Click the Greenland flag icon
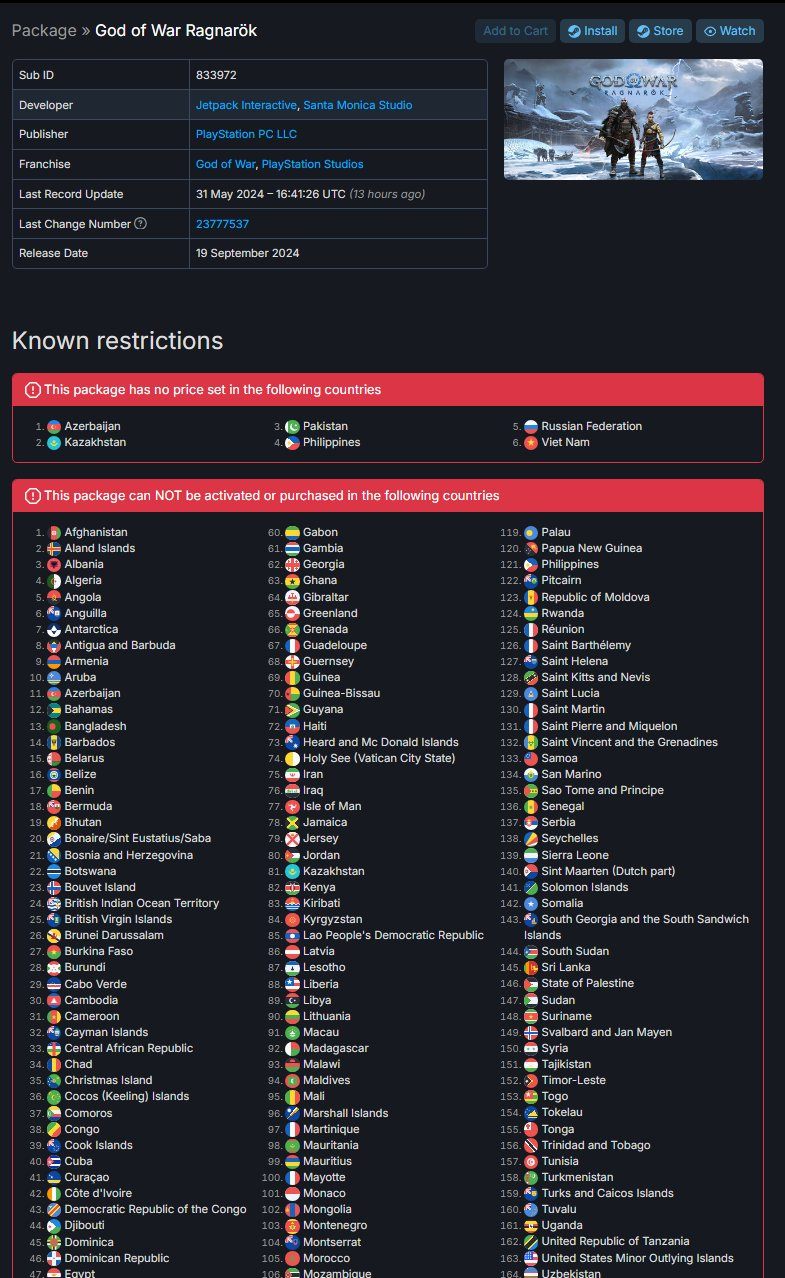The width and height of the screenshot is (785, 1278). (292, 613)
